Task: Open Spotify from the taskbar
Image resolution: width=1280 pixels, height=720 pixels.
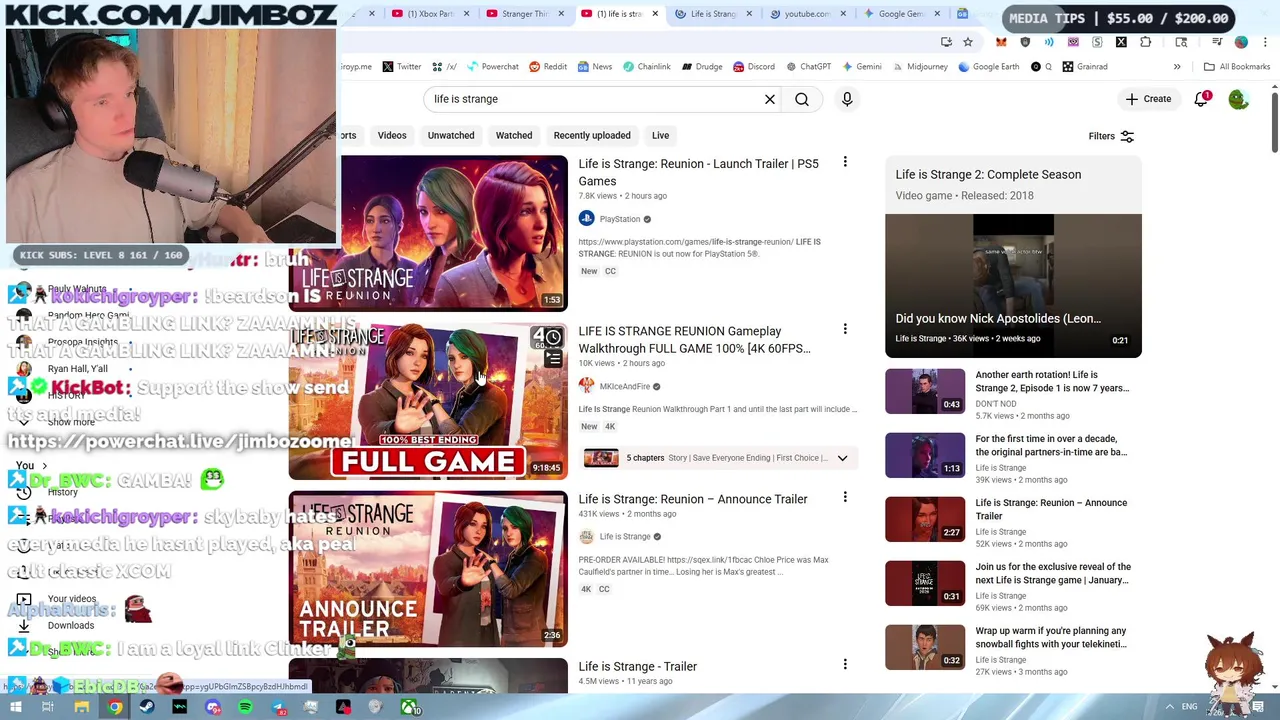Action: pos(245,707)
